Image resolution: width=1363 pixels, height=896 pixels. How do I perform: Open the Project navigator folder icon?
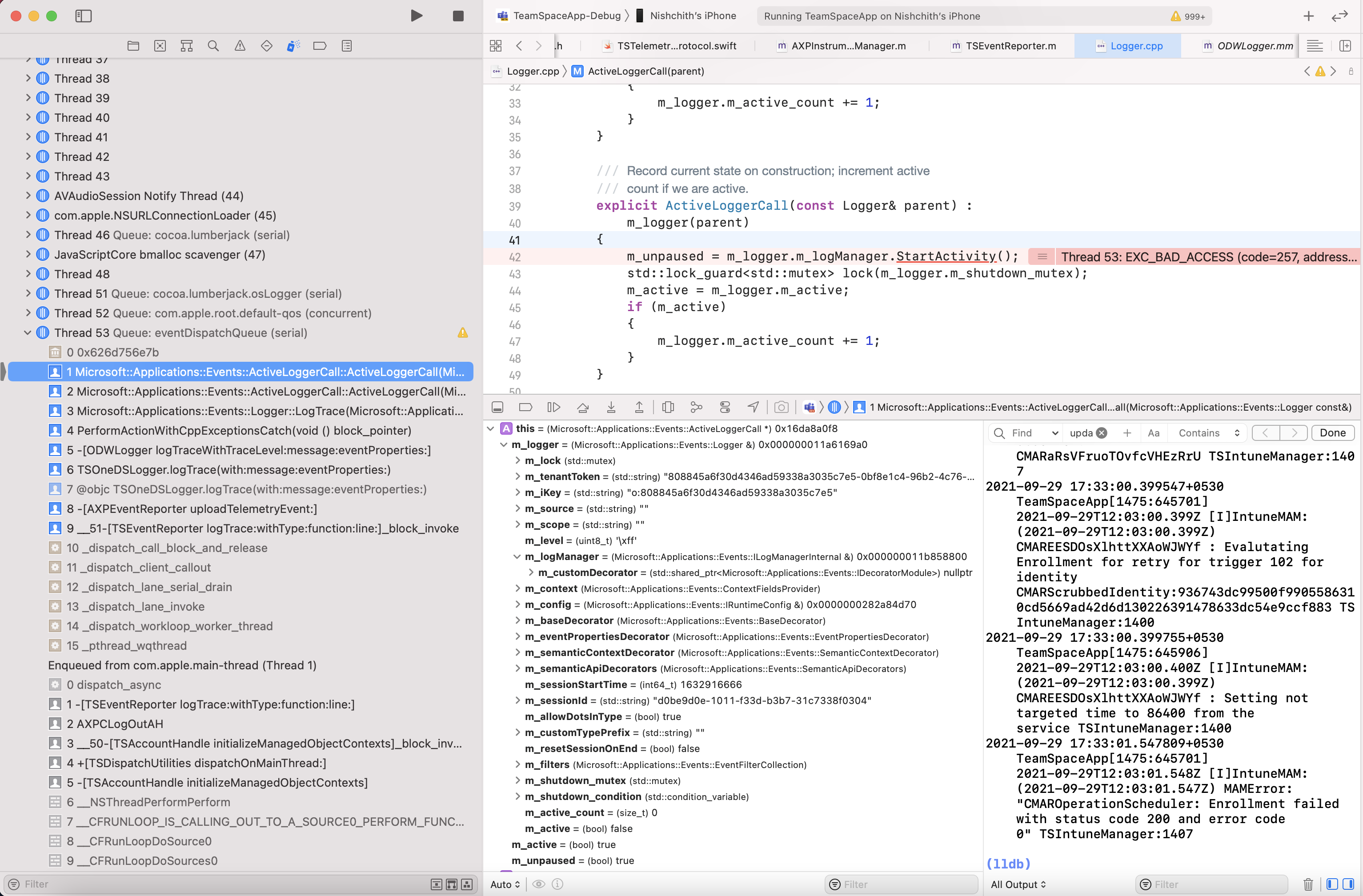pyautogui.click(x=133, y=46)
